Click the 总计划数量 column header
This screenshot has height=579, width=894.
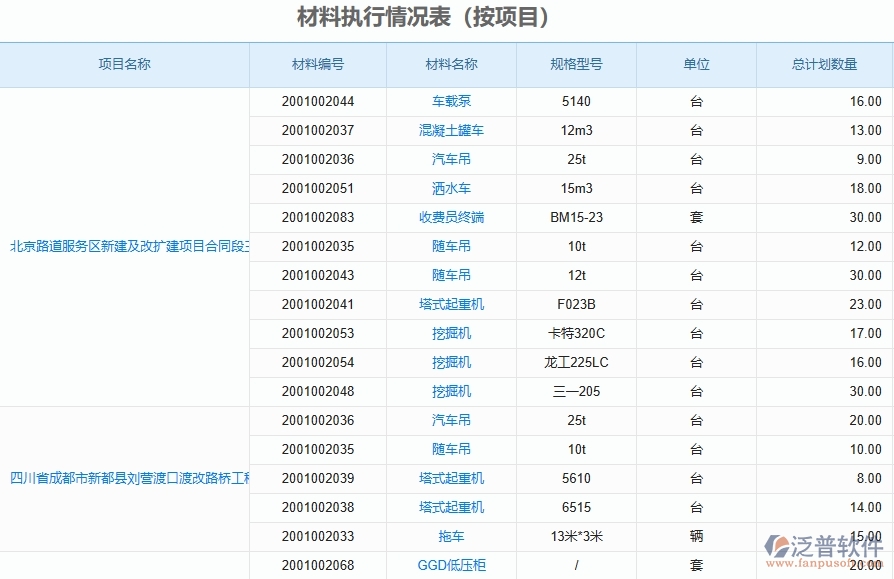click(817, 64)
